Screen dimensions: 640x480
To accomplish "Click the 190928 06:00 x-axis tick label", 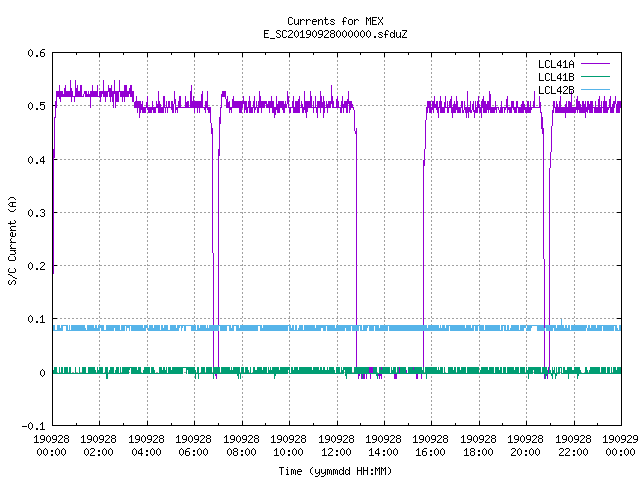I will pos(193,446).
